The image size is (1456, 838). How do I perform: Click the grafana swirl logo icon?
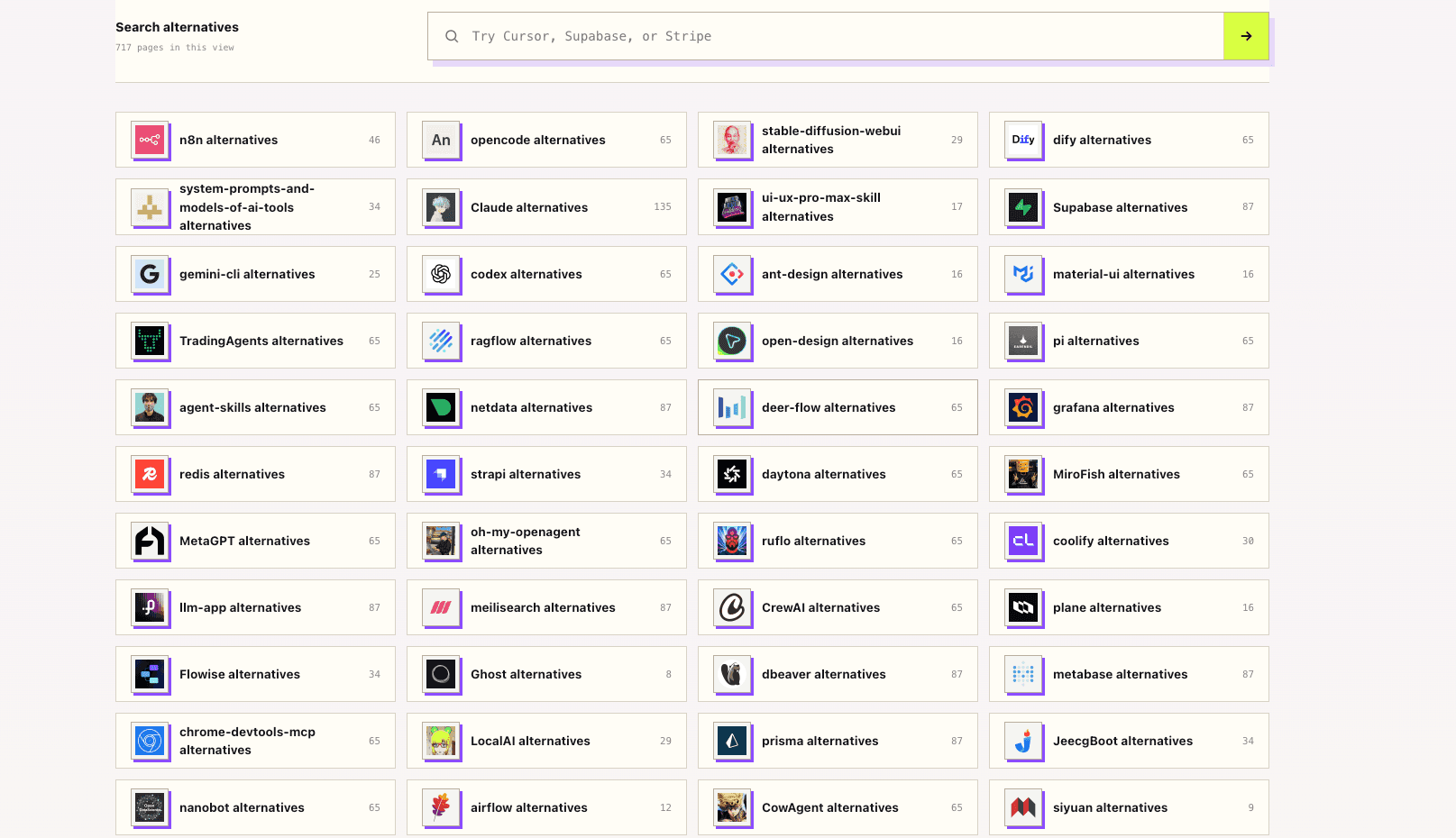[1023, 407]
